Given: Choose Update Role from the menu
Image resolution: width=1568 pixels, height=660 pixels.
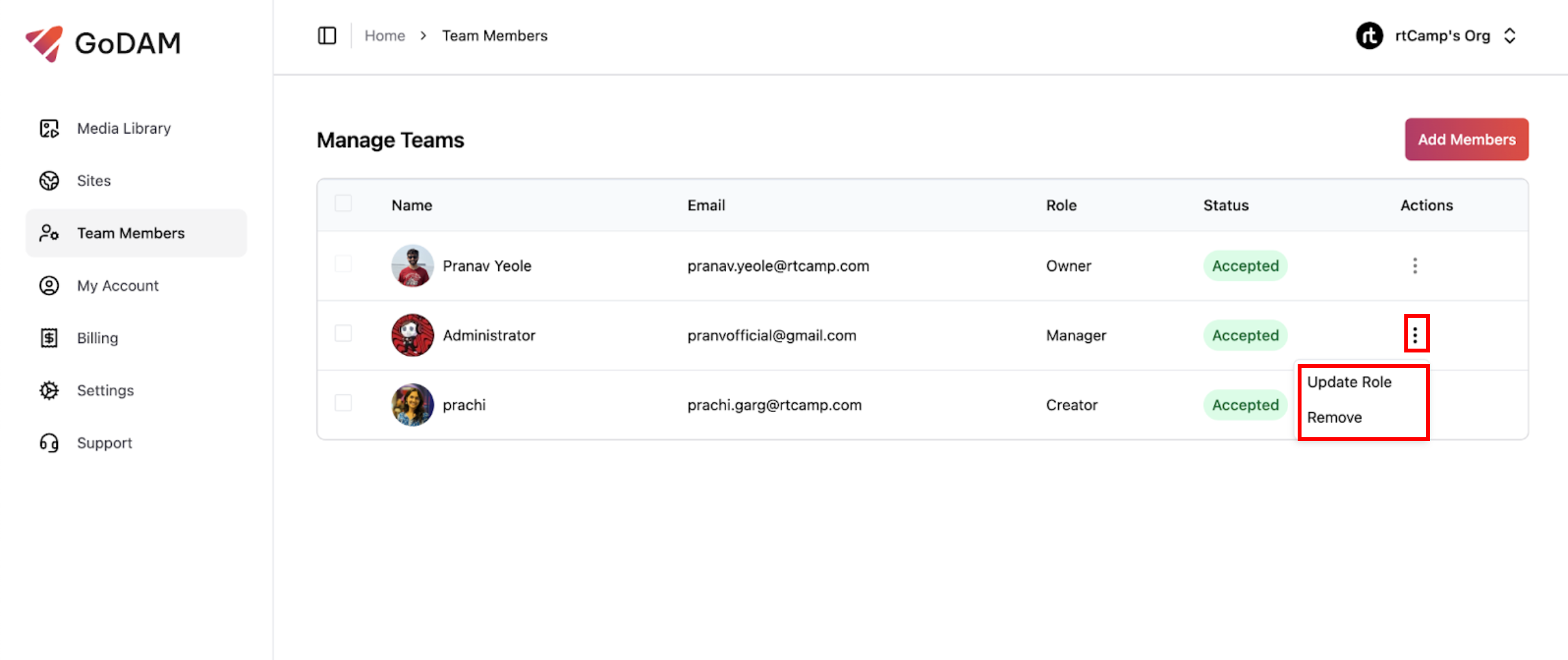Looking at the screenshot, I should [1349, 382].
